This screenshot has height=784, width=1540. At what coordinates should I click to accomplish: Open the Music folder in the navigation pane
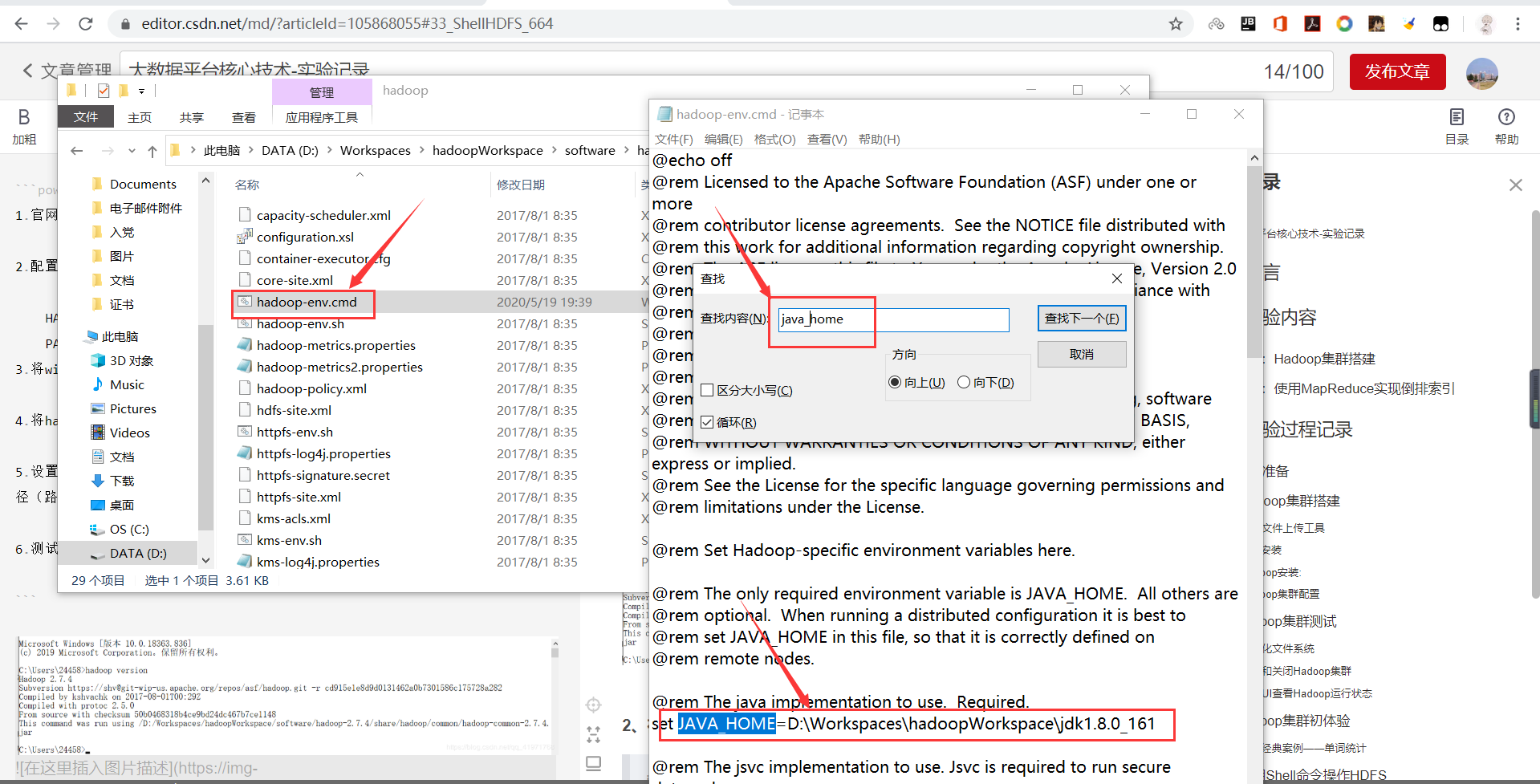pos(127,384)
